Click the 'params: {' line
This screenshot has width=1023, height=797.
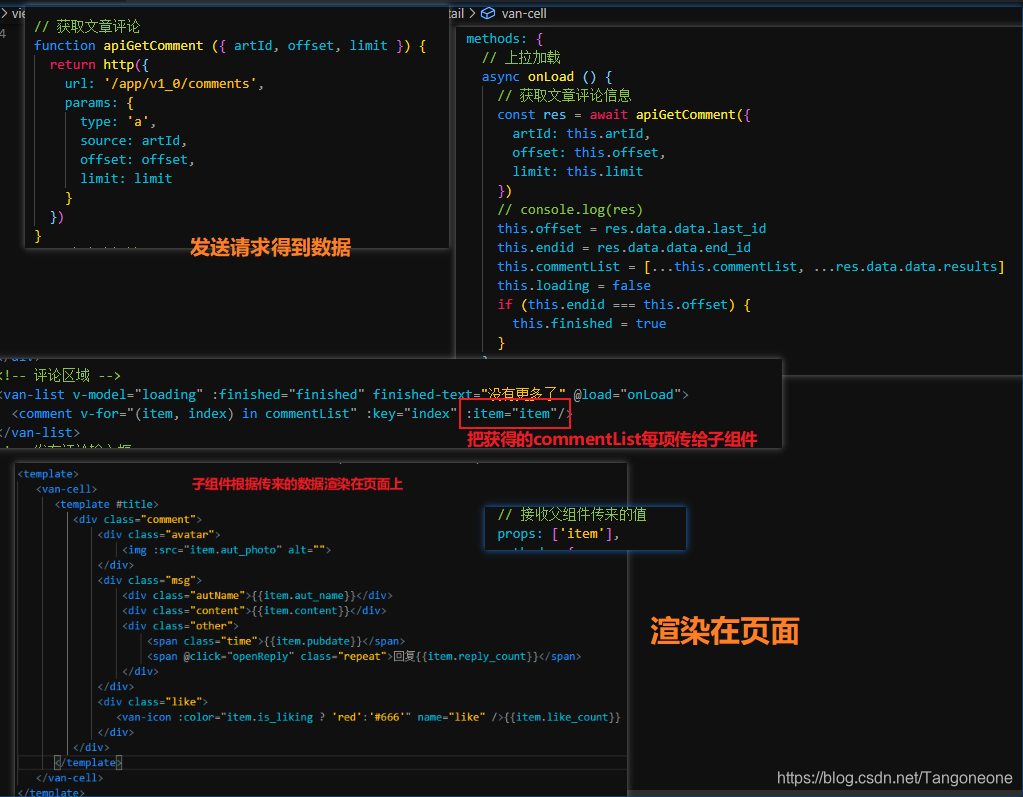99,102
